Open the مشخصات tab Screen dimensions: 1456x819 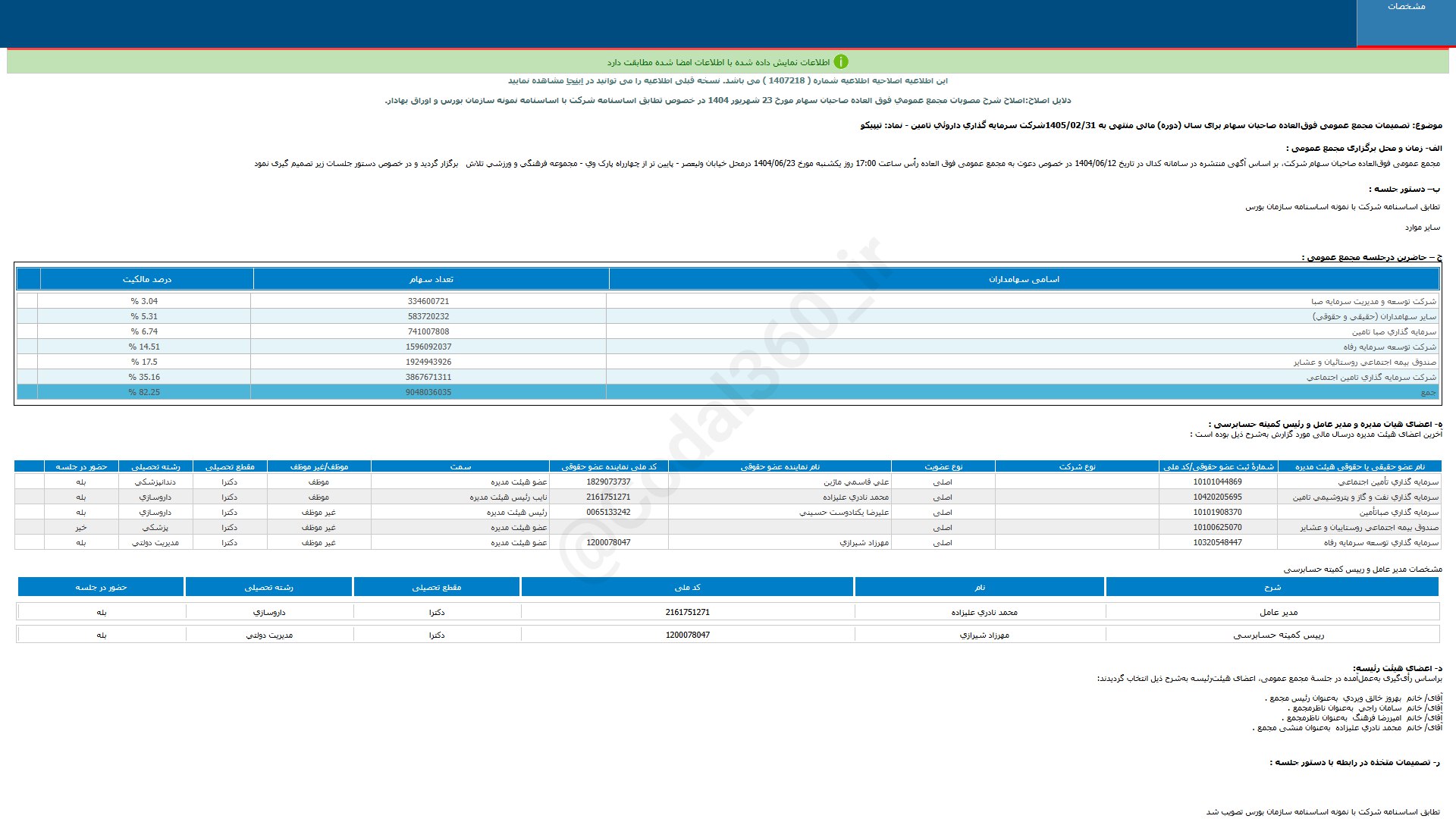[1406, 7]
